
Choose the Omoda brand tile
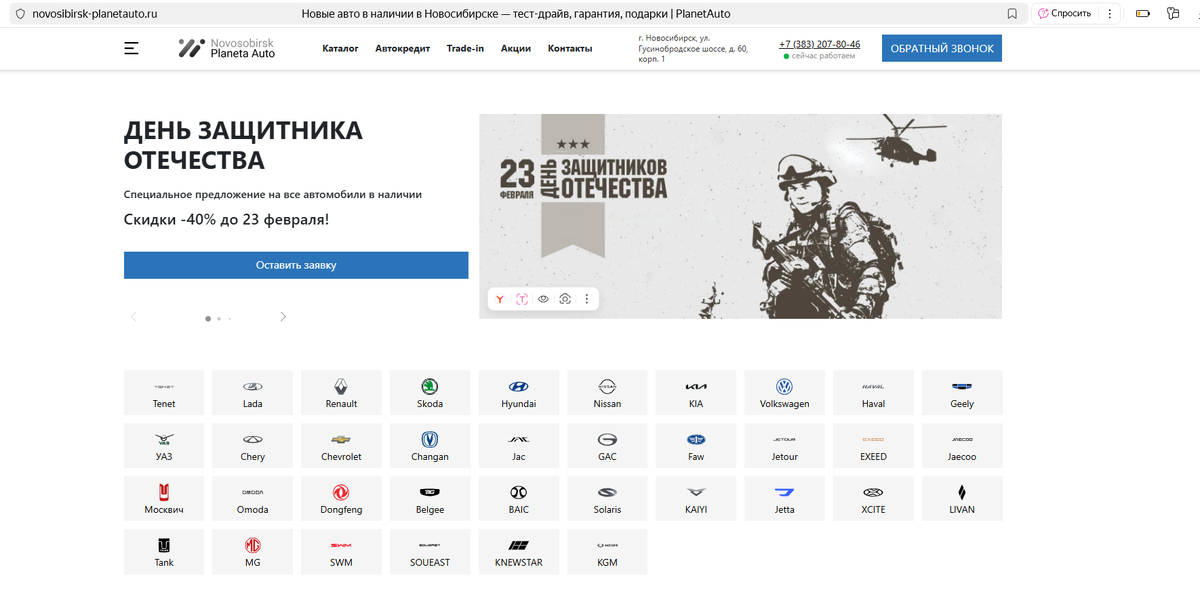(253, 498)
